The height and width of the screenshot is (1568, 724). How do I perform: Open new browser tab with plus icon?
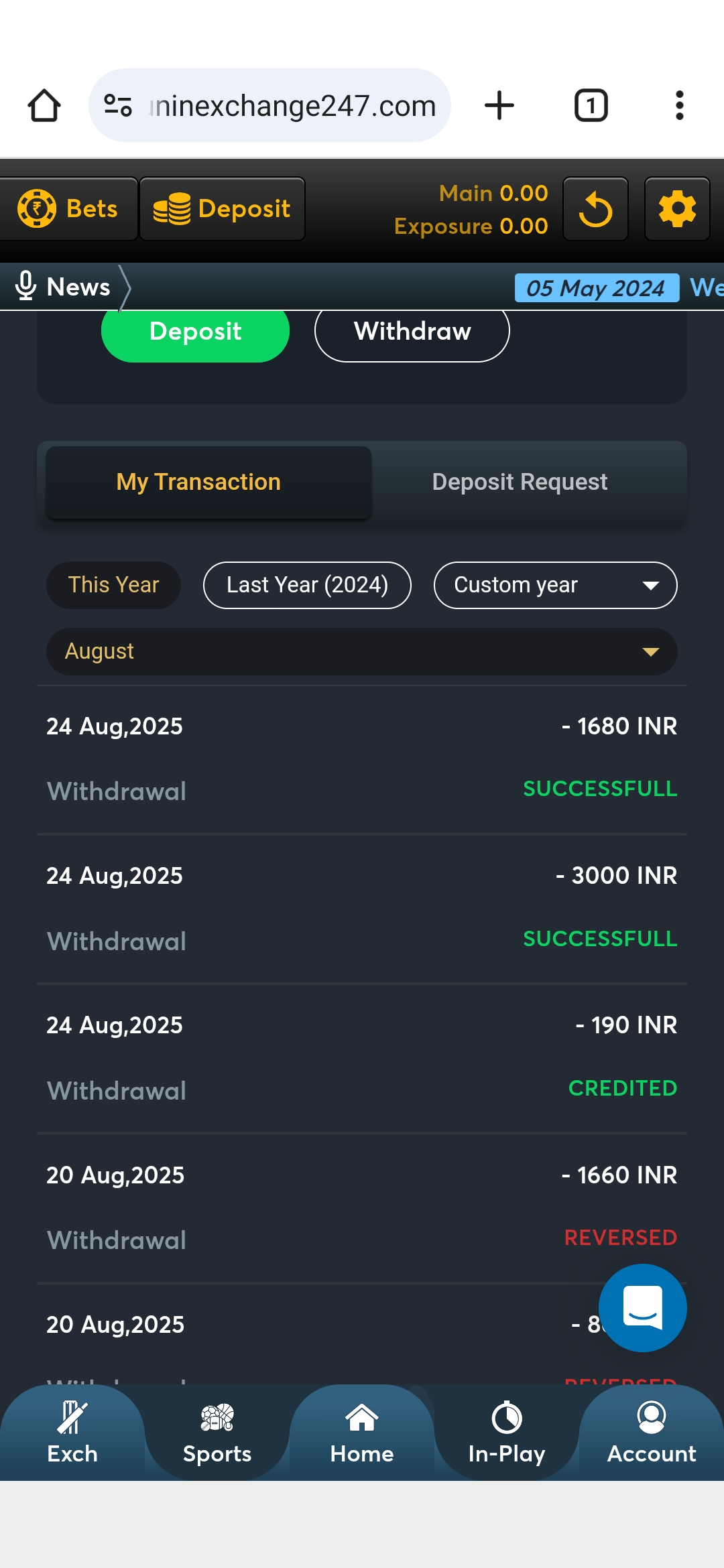[499, 106]
